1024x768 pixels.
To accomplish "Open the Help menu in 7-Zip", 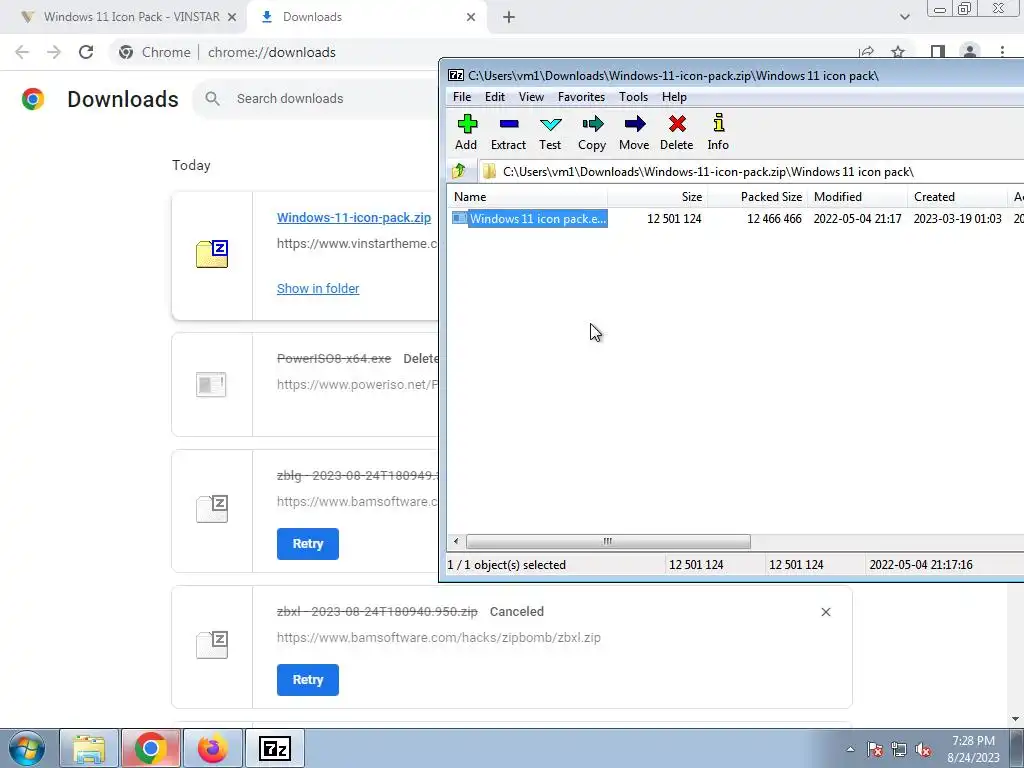I will pyautogui.click(x=674, y=97).
